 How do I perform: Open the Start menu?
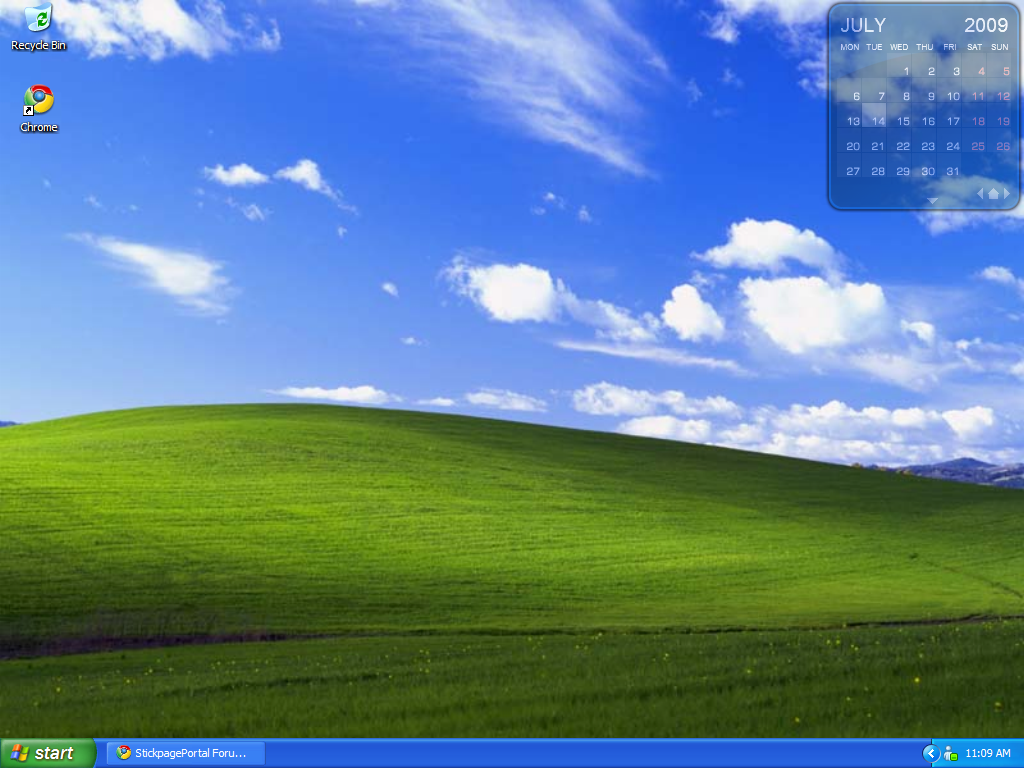(x=48, y=753)
